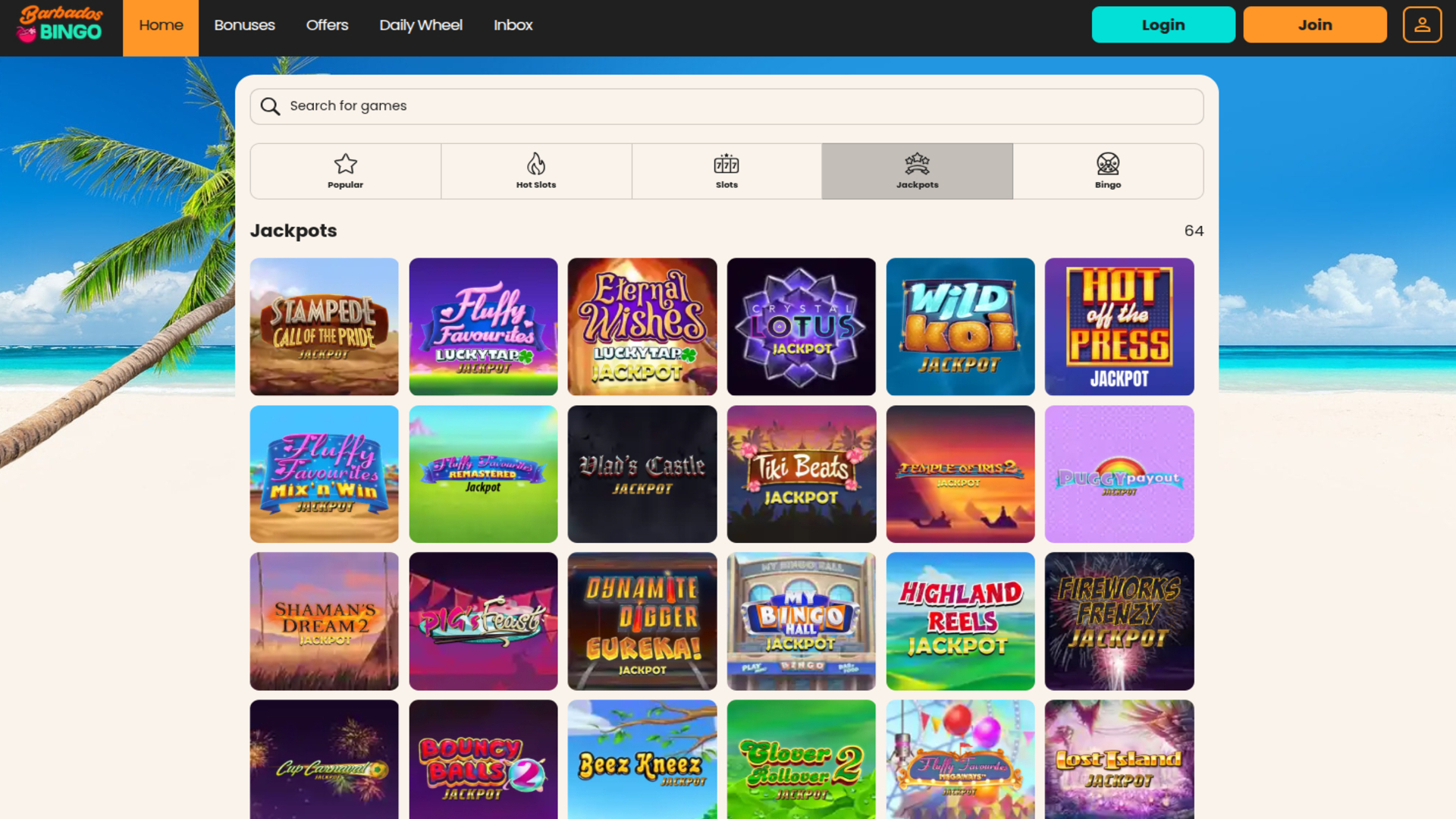1456x819 pixels.
Task: Select the Popular star filter icon
Action: (x=345, y=162)
